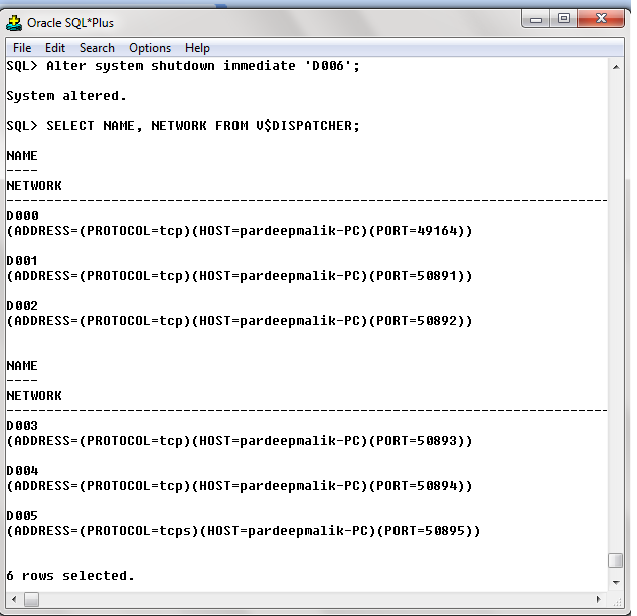Click the address line with PORT=50892

[x=240, y=321]
